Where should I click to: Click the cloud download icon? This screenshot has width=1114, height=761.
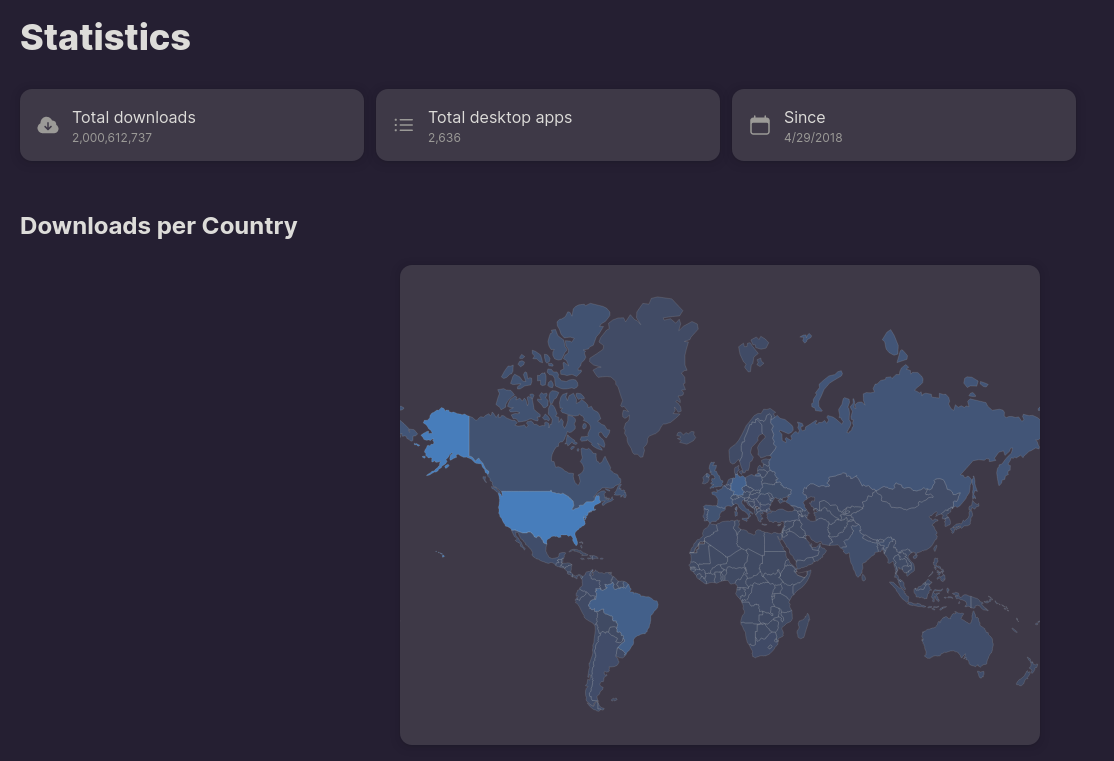[48, 125]
